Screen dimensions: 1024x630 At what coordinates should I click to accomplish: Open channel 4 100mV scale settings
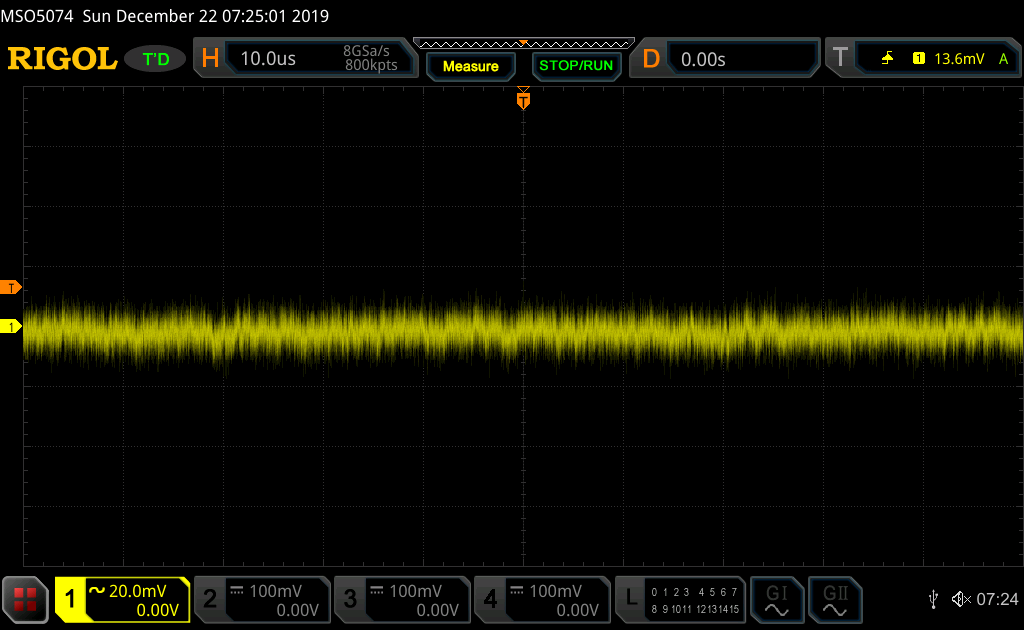tap(555, 591)
